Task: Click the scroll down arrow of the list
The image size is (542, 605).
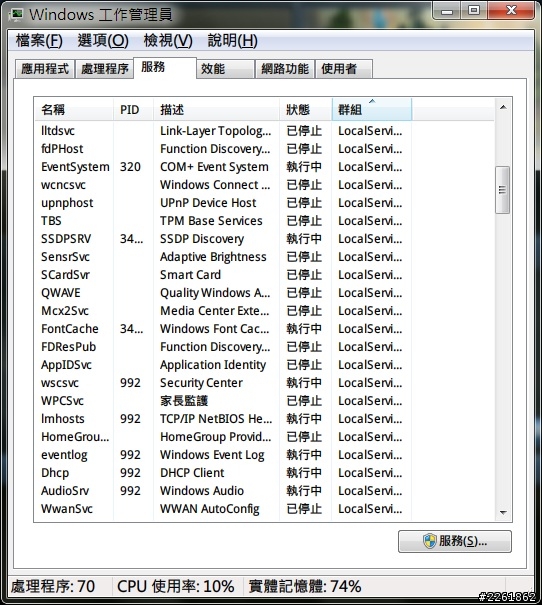Action: [x=503, y=512]
